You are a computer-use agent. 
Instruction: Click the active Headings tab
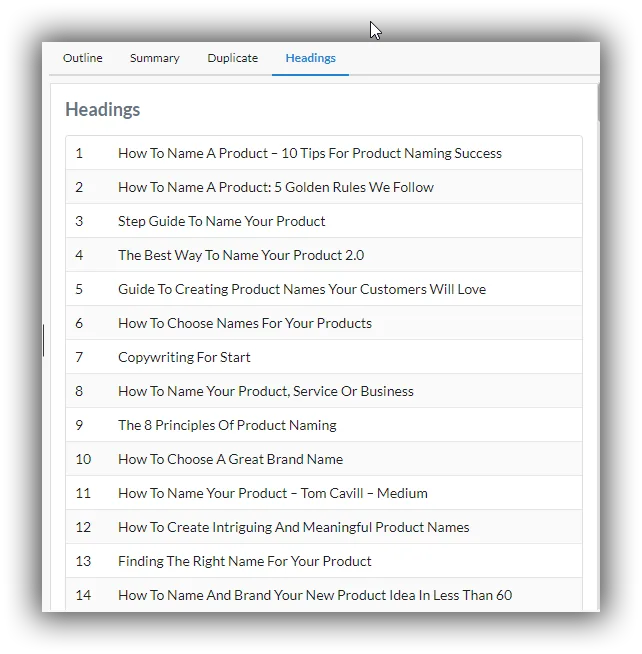pos(310,58)
